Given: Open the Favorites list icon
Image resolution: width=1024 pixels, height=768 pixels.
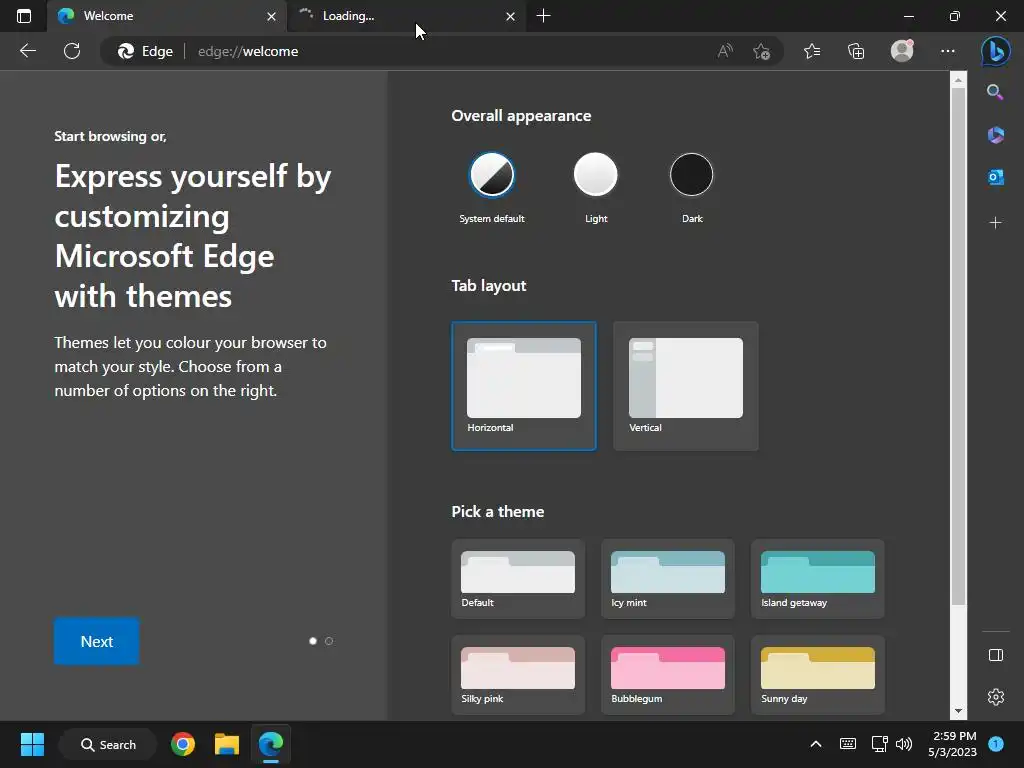Looking at the screenshot, I should 812,51.
